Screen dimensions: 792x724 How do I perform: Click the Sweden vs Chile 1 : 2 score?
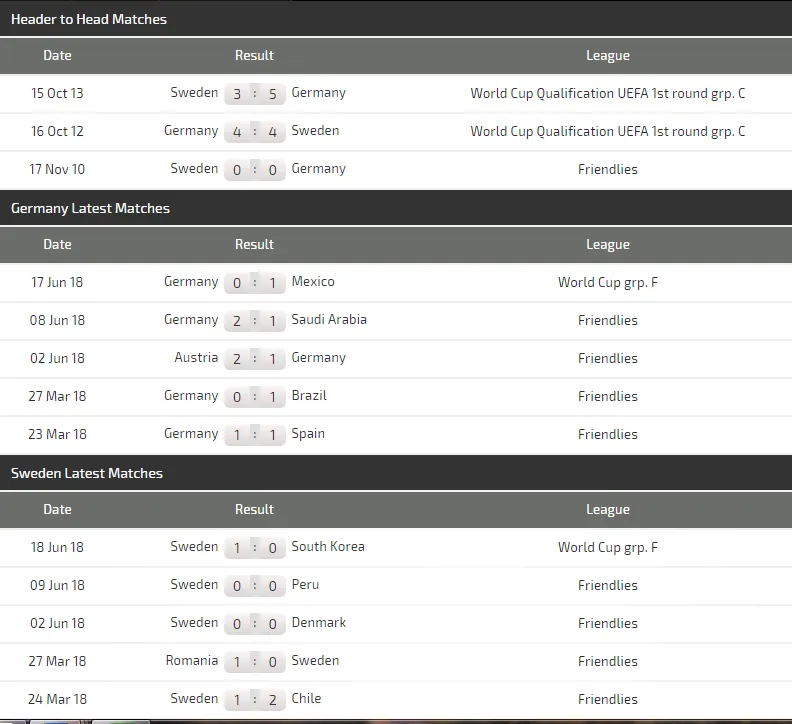pos(255,700)
